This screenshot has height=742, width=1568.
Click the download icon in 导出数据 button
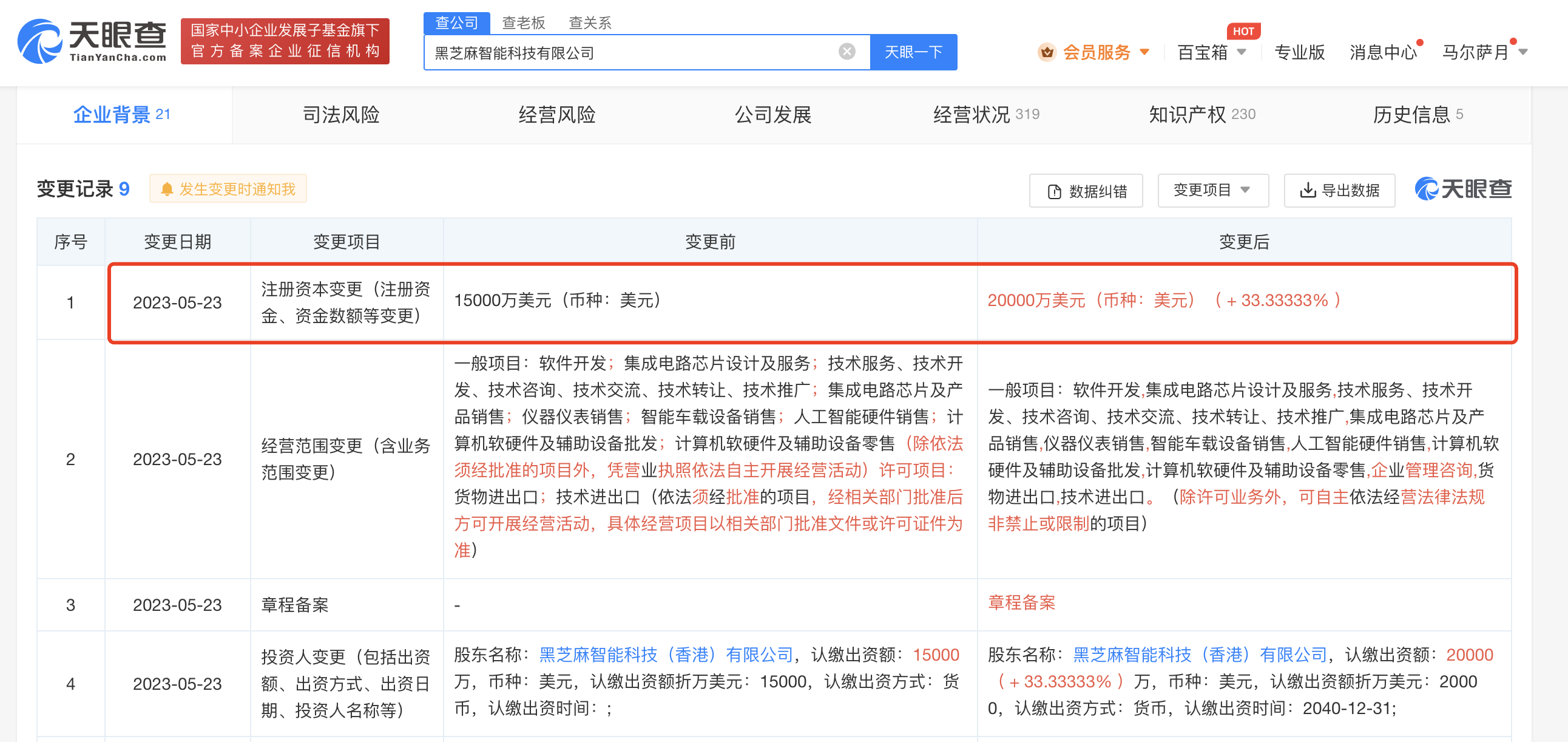(x=1308, y=191)
